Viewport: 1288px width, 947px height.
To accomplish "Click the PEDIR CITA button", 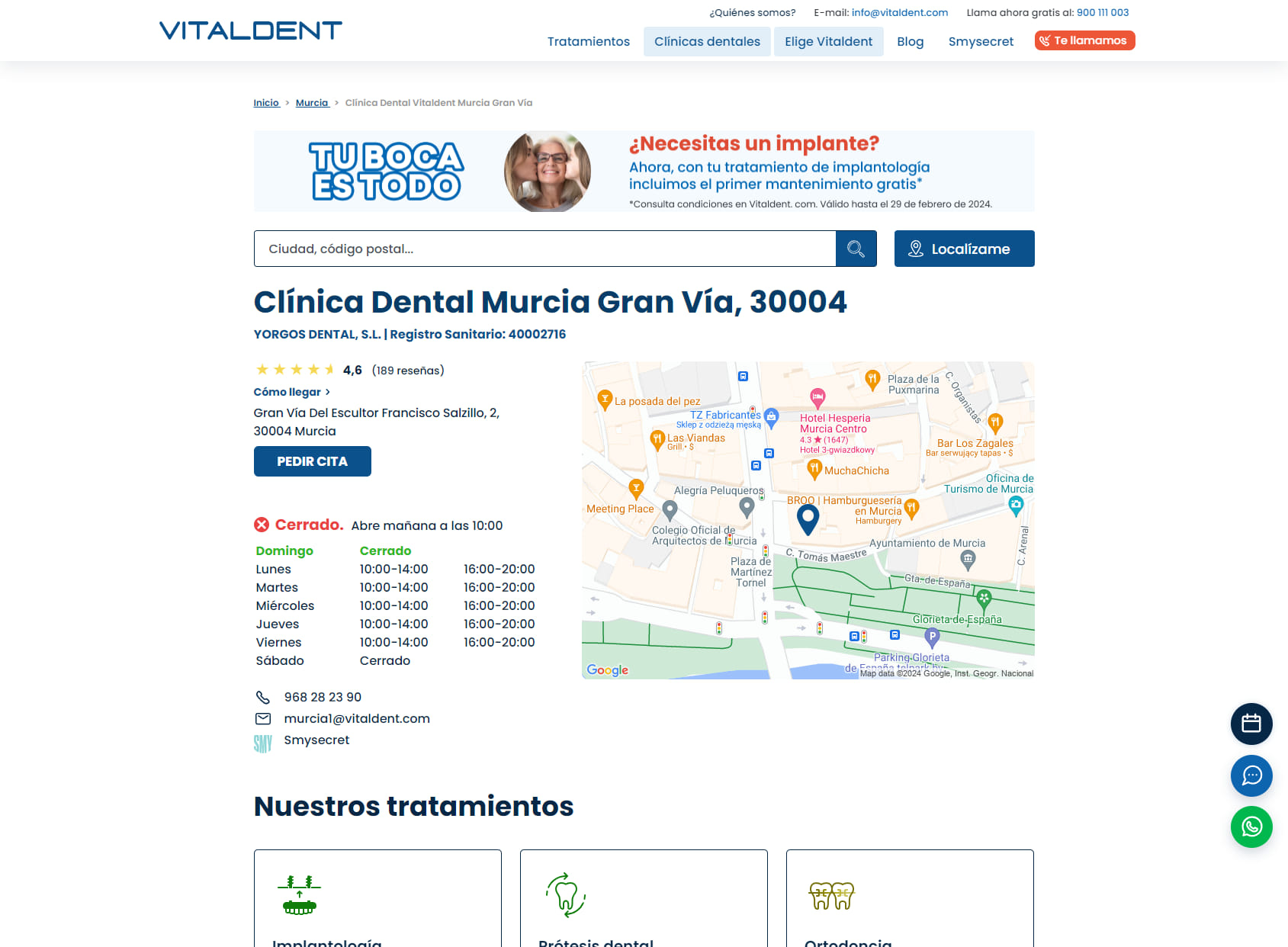I will click(x=313, y=461).
